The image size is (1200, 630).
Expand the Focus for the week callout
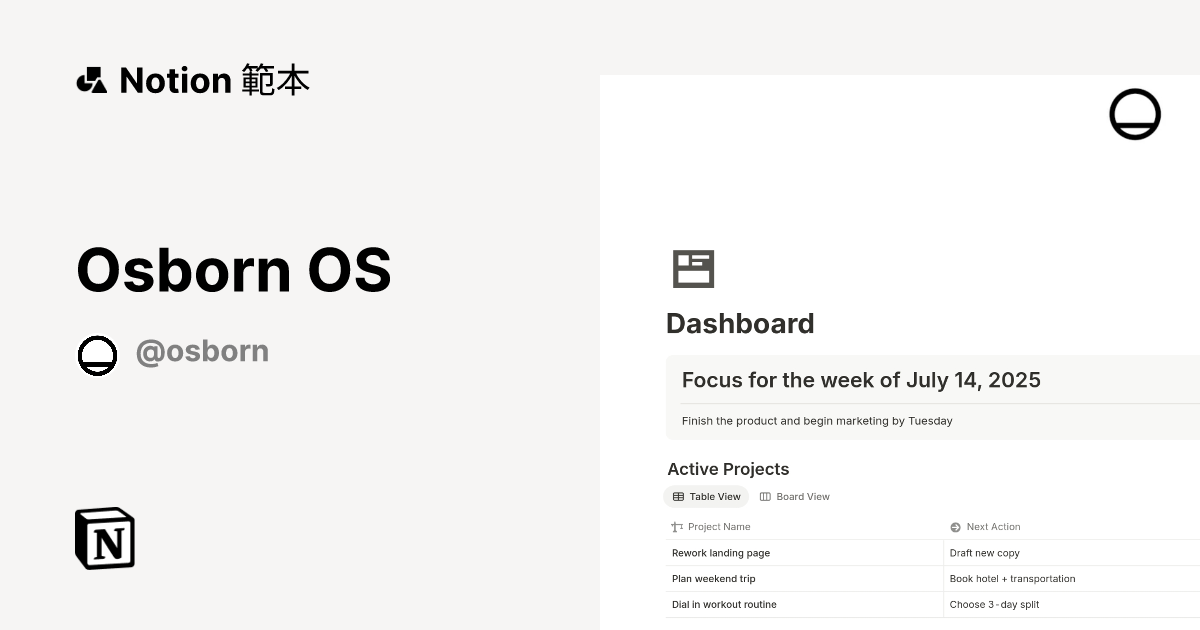[x=861, y=380]
